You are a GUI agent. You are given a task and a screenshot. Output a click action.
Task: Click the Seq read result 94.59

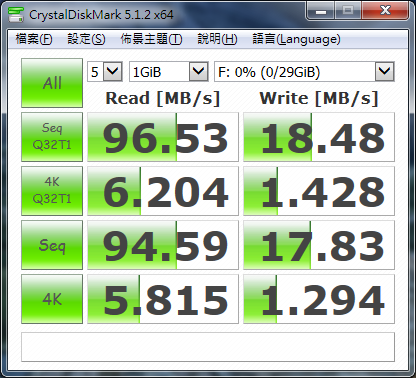(163, 245)
